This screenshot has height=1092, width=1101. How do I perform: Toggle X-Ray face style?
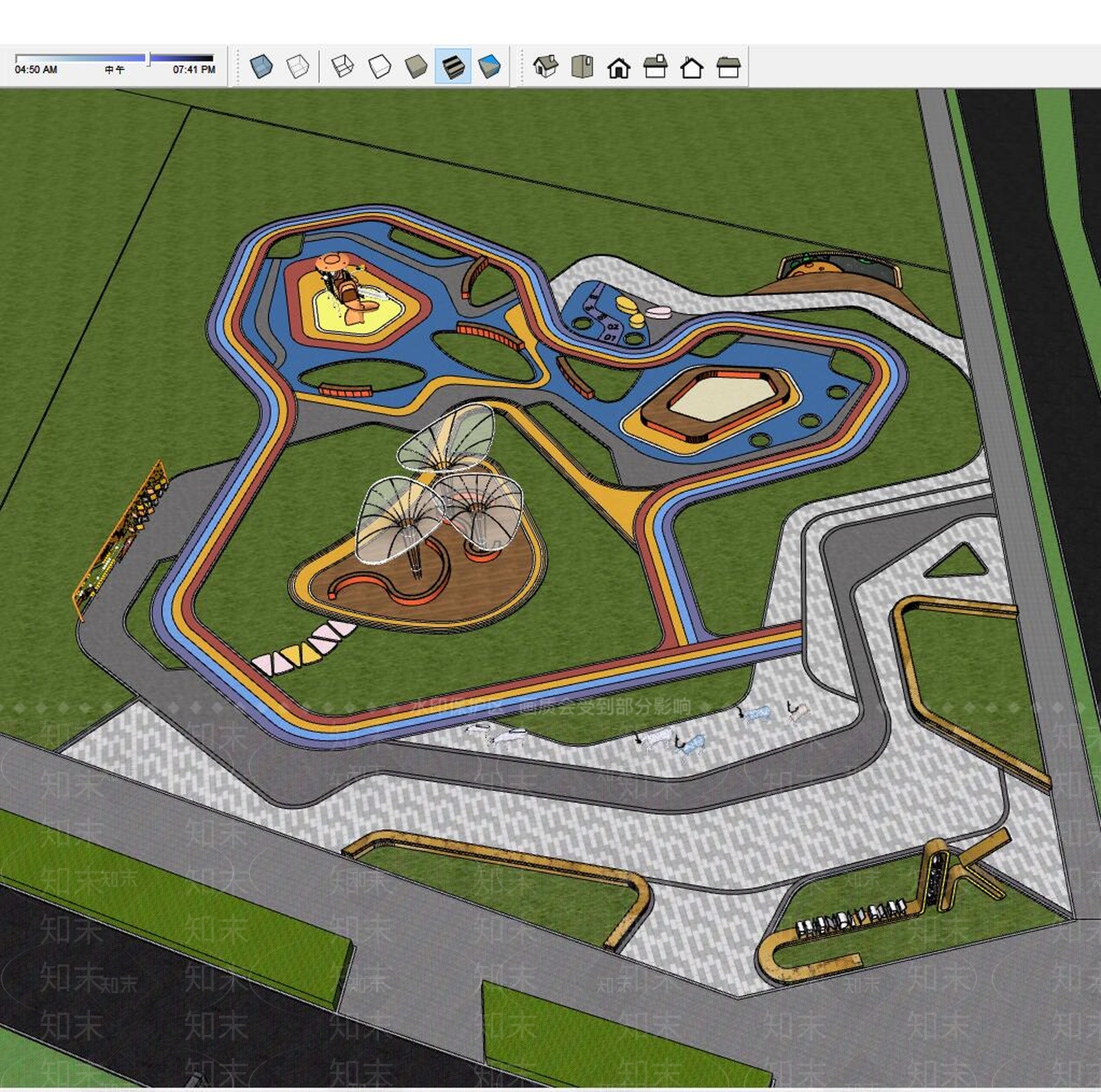tap(261, 67)
